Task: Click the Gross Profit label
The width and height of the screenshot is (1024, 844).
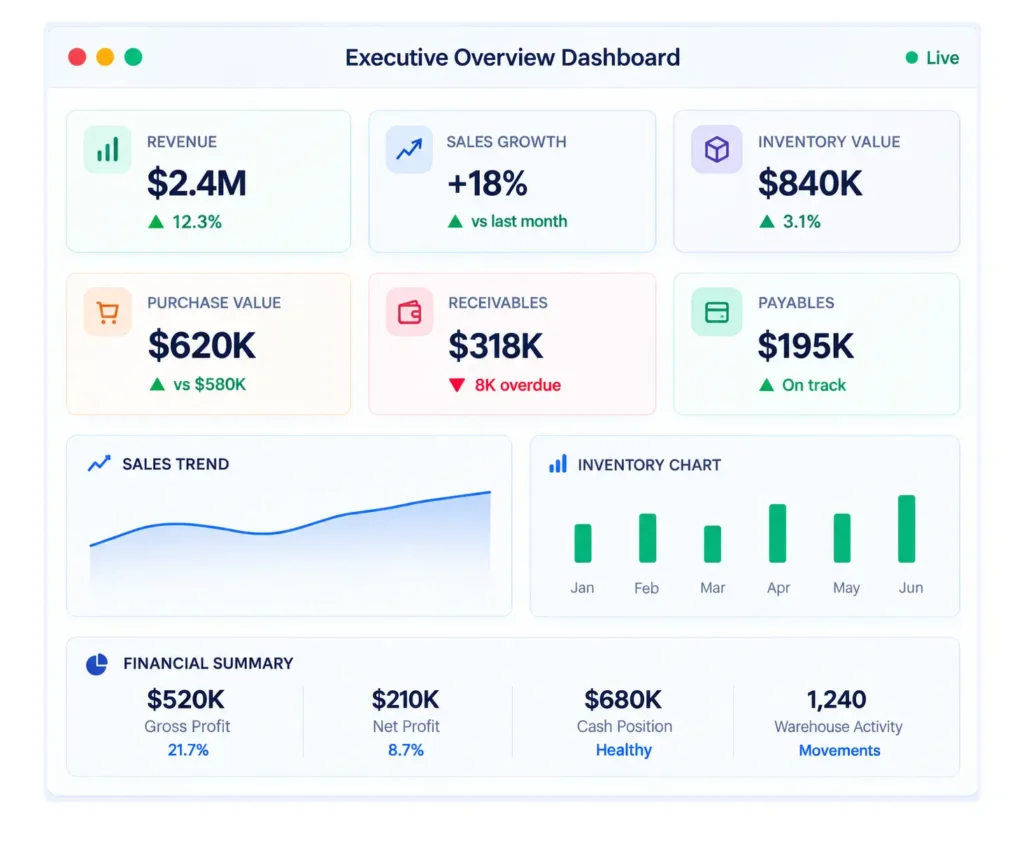Action: [187, 726]
